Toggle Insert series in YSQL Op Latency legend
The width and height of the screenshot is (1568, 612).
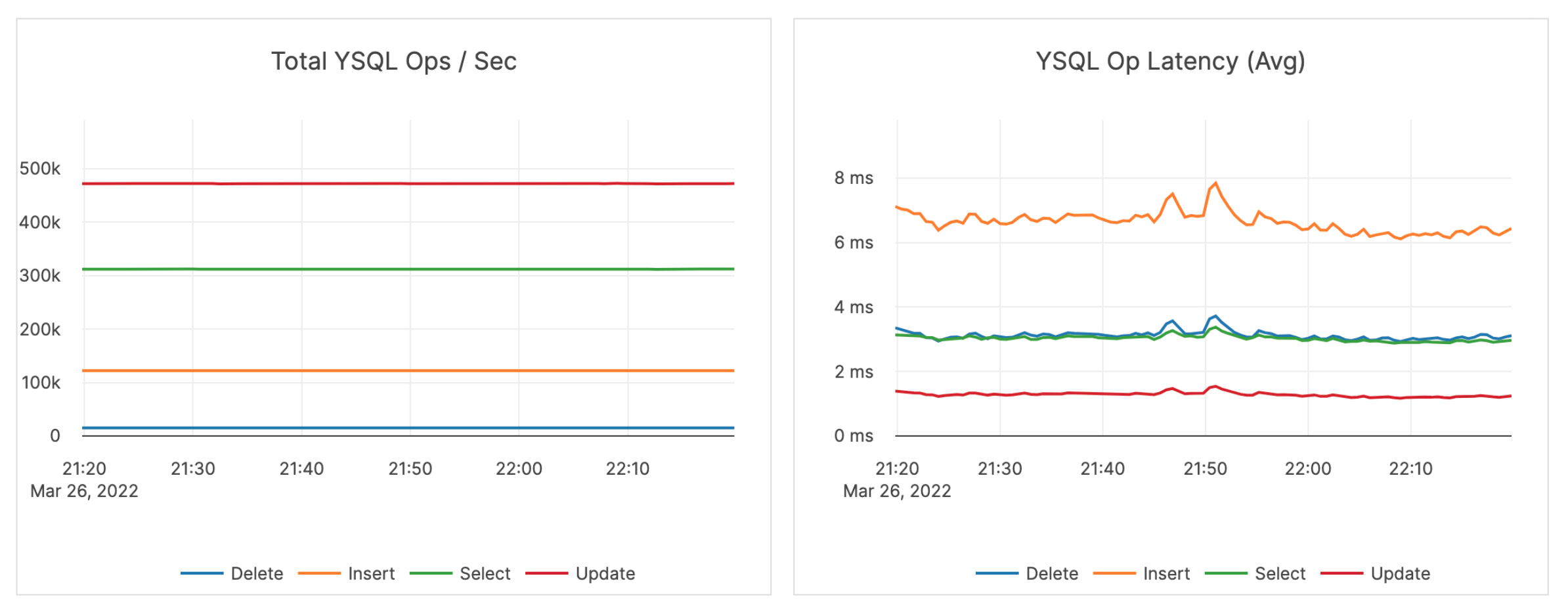(1165, 574)
